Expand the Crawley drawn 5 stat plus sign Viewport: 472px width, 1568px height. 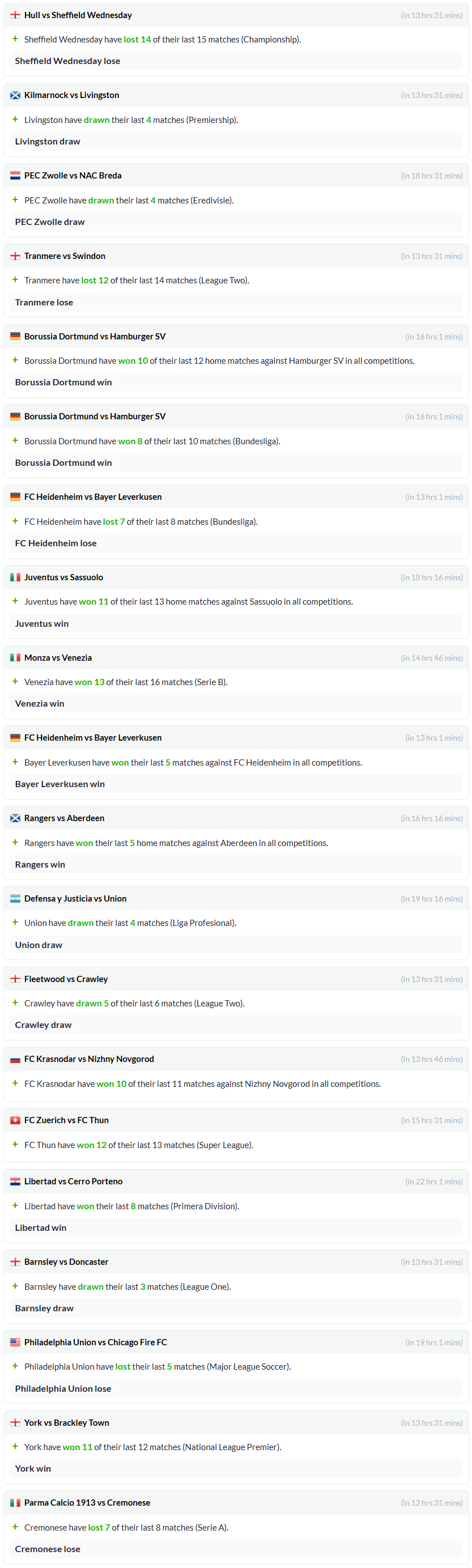(15, 1003)
